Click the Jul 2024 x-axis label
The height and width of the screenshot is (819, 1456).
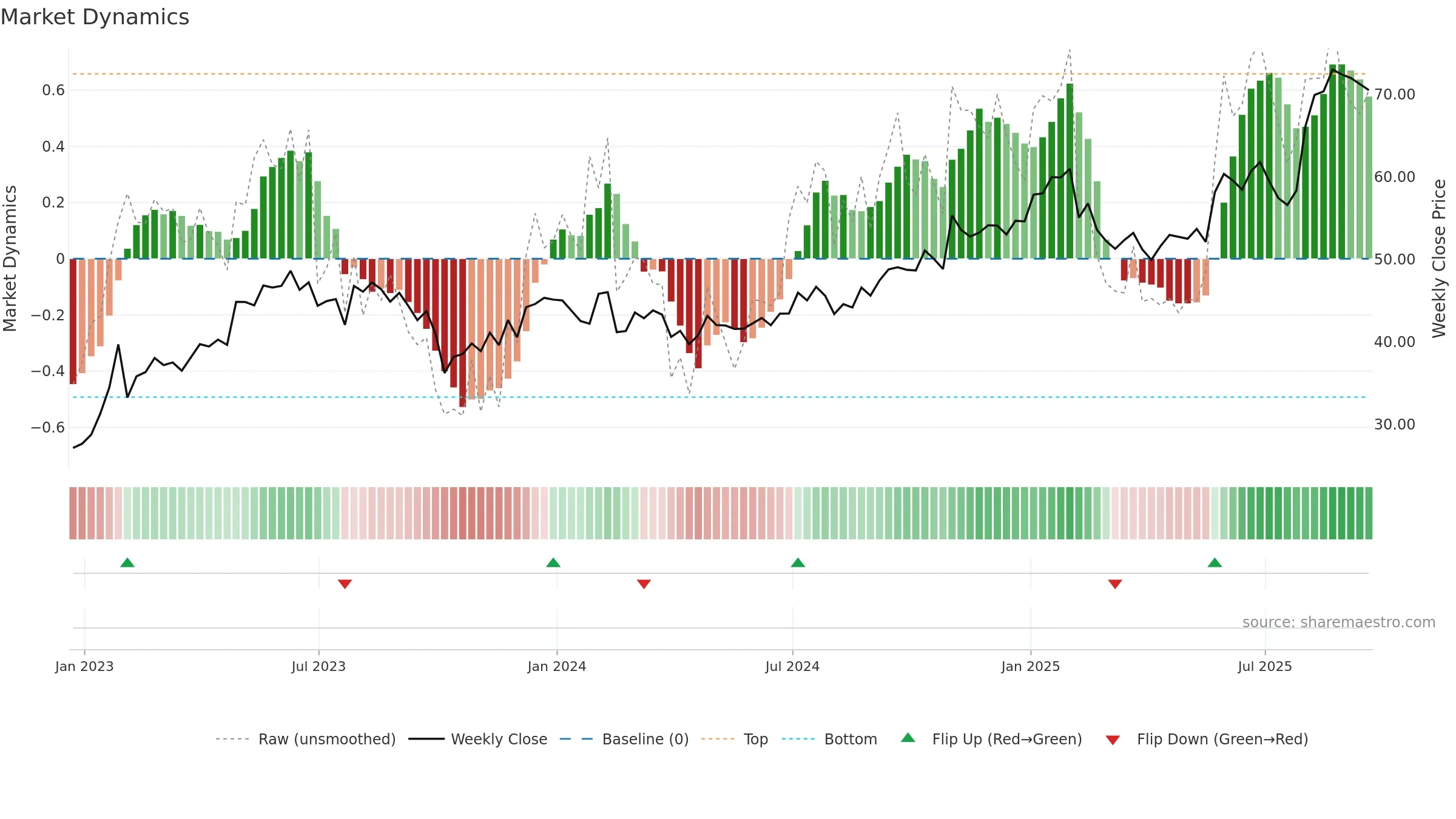point(792,667)
